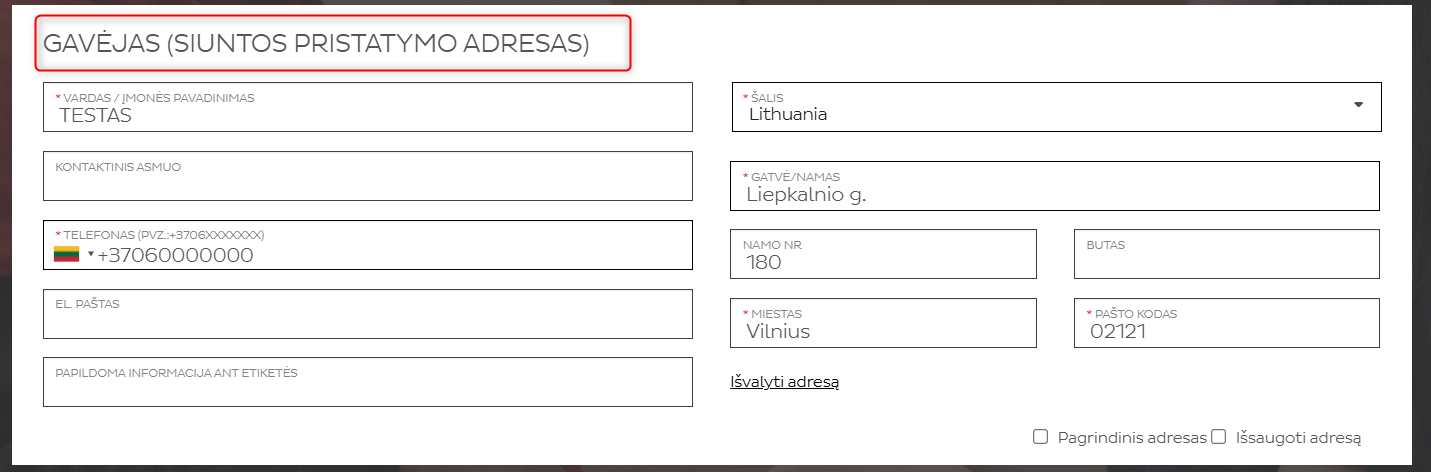This screenshot has width=1431, height=472.
Task: Enable the Pagrindinis adresas checkbox
Action: coord(1040,437)
